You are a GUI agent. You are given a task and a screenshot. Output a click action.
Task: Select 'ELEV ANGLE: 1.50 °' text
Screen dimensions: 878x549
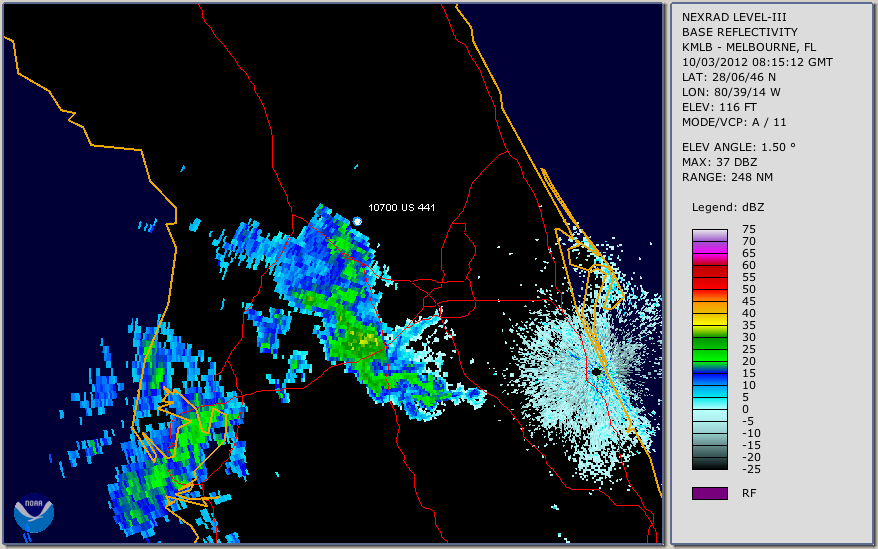[738, 147]
